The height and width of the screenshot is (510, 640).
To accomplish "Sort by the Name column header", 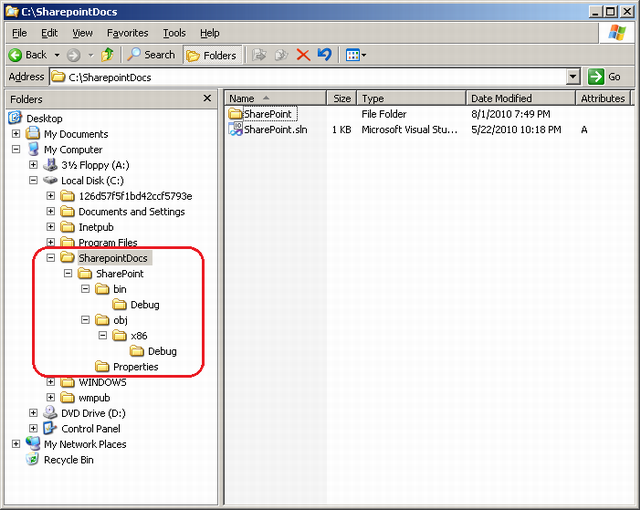I will click(276, 98).
